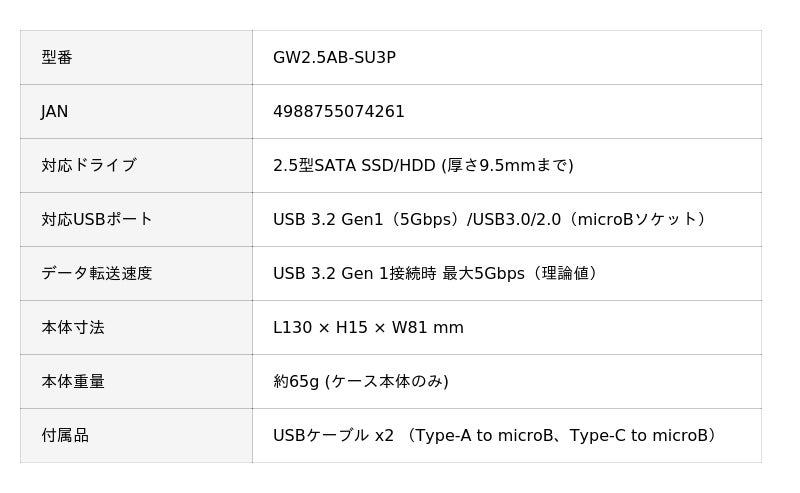Click the (厚さ9.5mmまで) thickness note
Viewport: 800px width, 493px height.
(x=508, y=166)
